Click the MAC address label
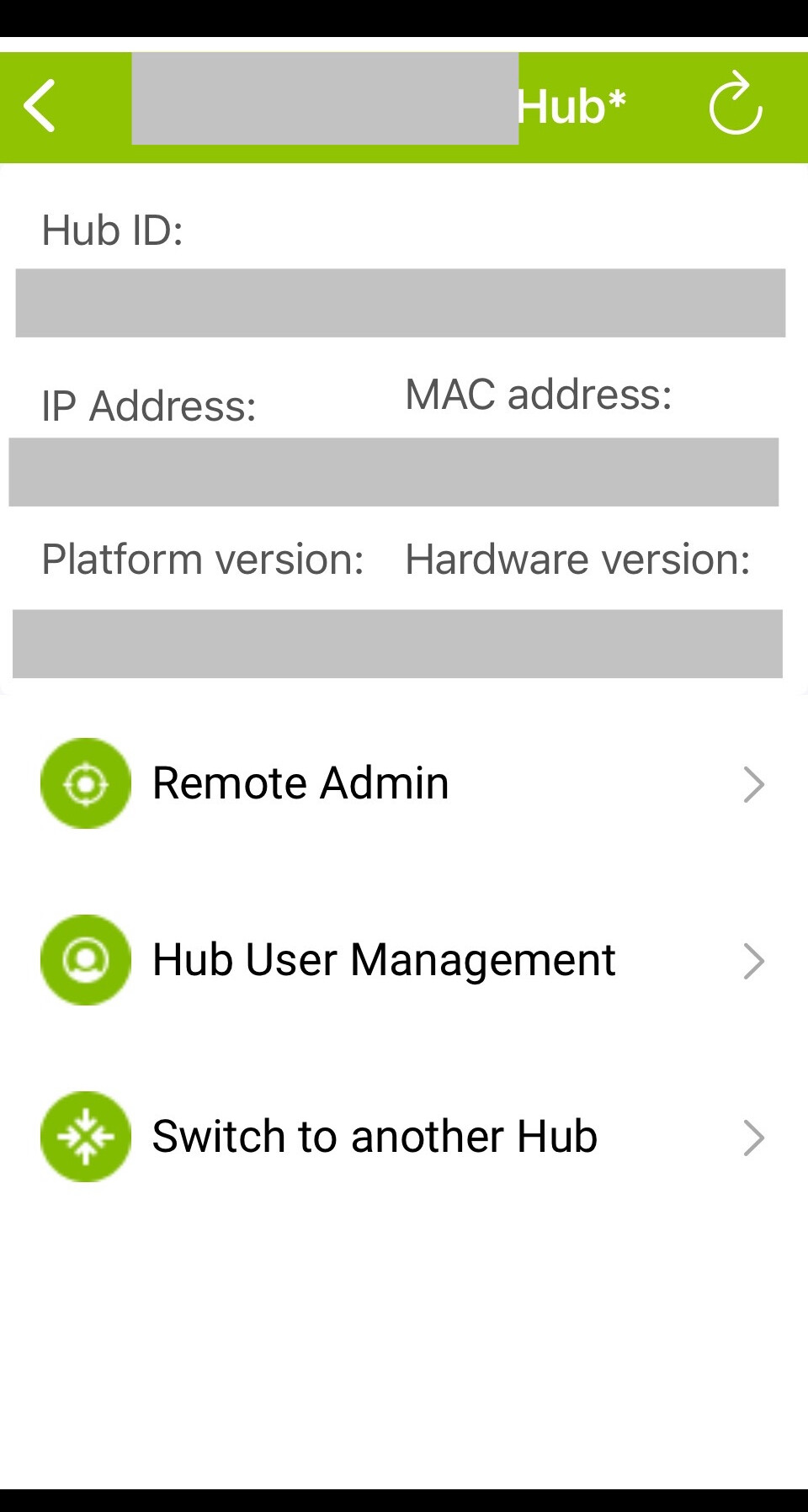 539,395
